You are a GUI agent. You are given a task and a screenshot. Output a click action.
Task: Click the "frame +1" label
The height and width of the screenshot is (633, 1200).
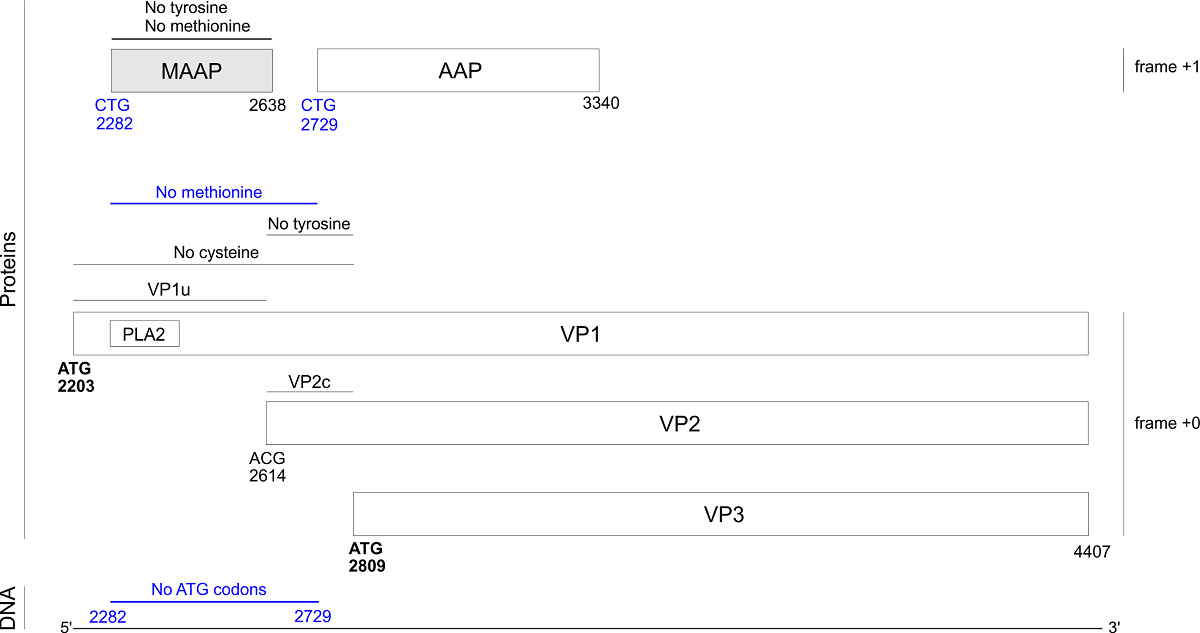tap(1166, 67)
